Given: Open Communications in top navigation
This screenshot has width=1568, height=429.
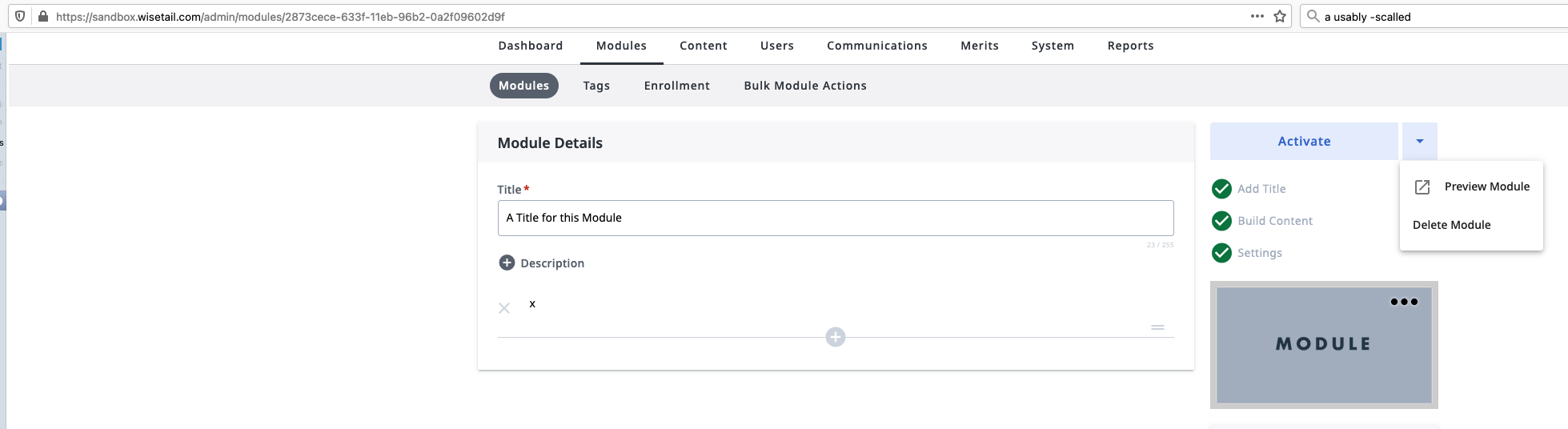Looking at the screenshot, I should tap(877, 46).
